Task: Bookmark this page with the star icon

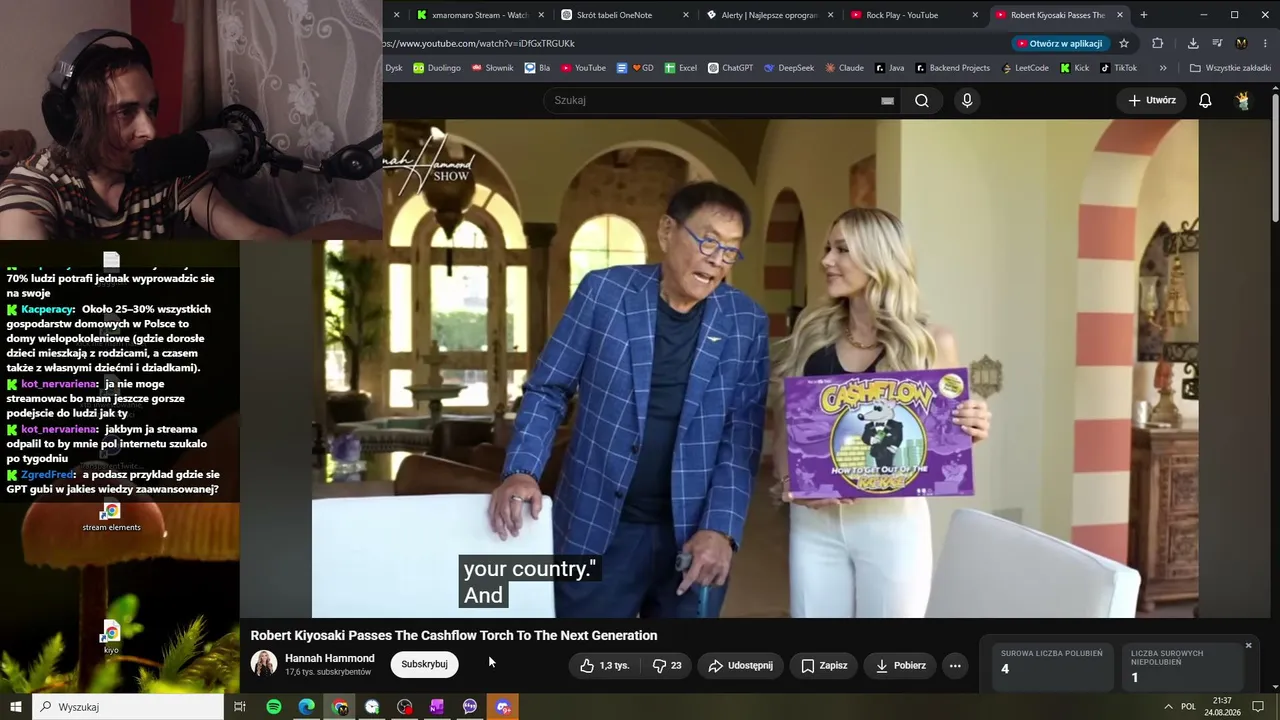Action: (x=1124, y=43)
